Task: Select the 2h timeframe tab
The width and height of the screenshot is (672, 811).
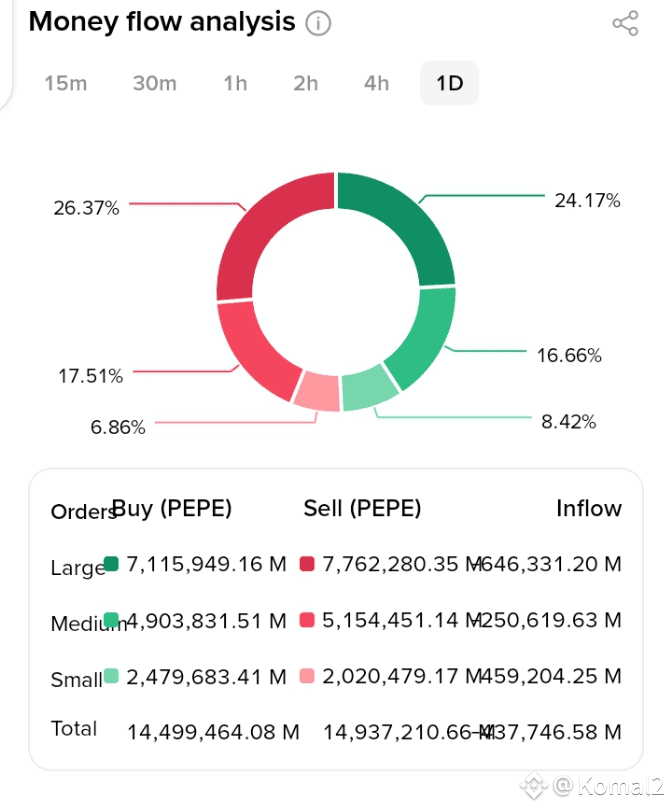Action: point(306,83)
